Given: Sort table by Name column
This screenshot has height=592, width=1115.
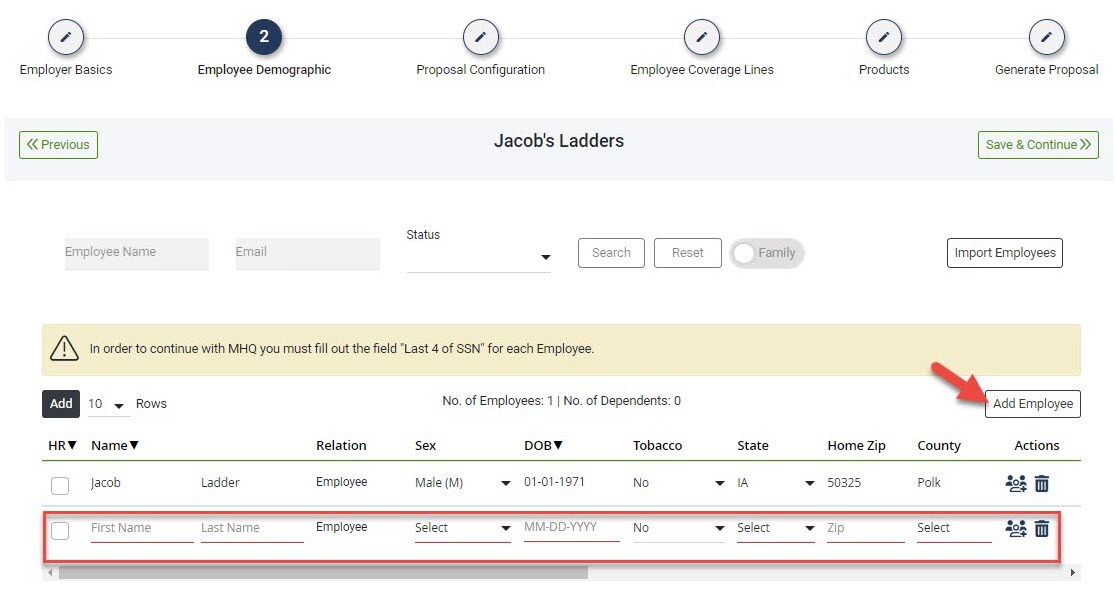Looking at the screenshot, I should 114,446.
